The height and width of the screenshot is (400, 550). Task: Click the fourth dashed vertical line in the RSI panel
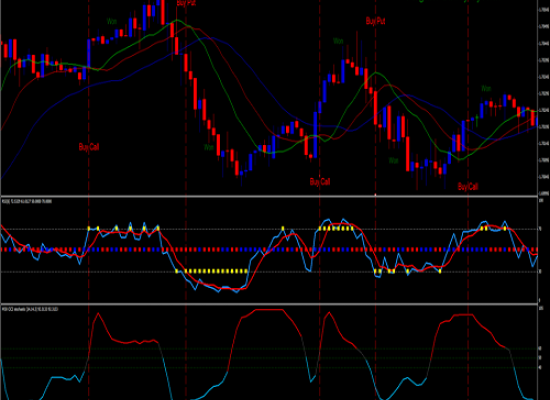coord(376,250)
